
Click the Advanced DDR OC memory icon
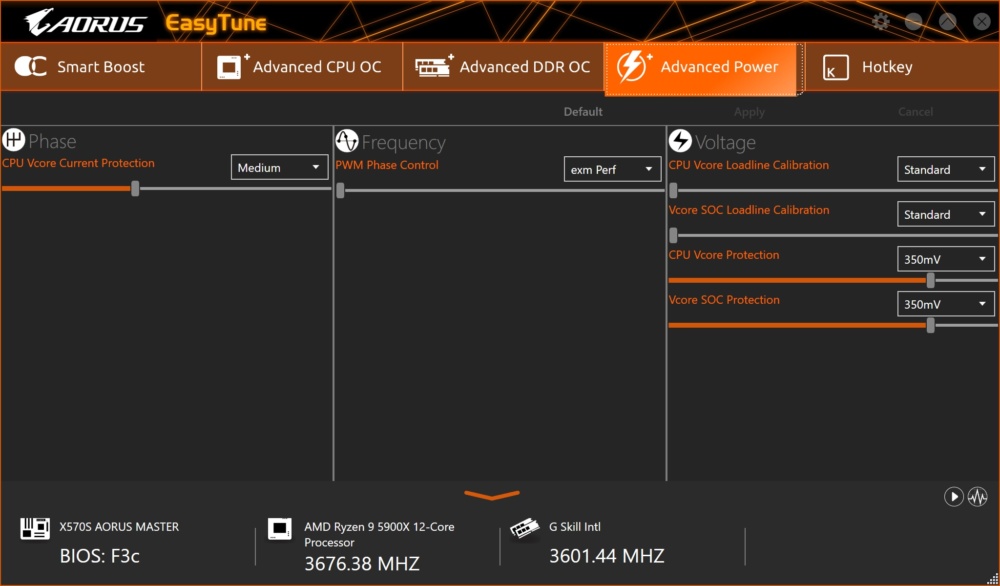click(434, 66)
